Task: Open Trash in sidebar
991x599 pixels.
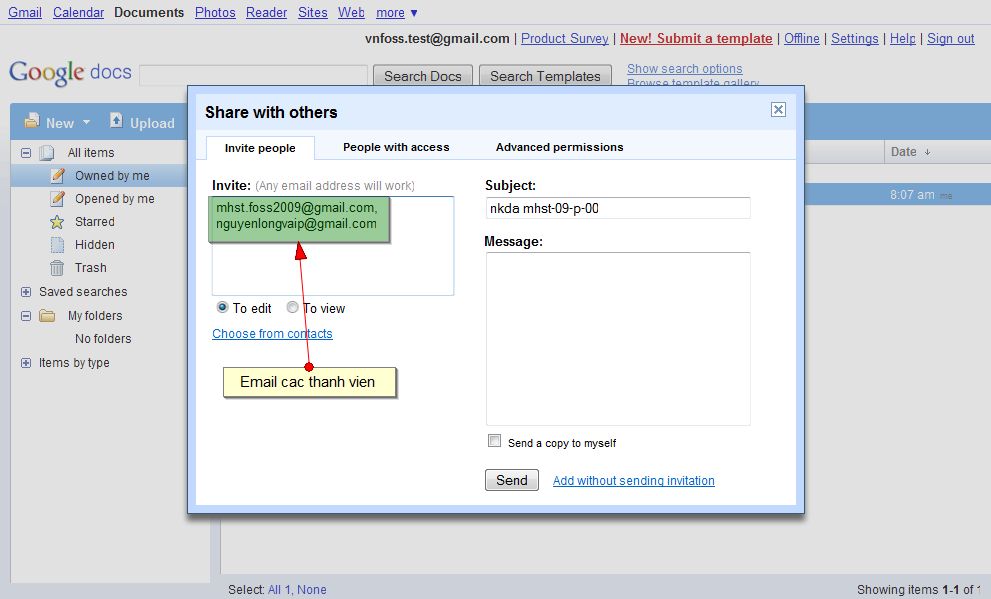Action: 90,268
